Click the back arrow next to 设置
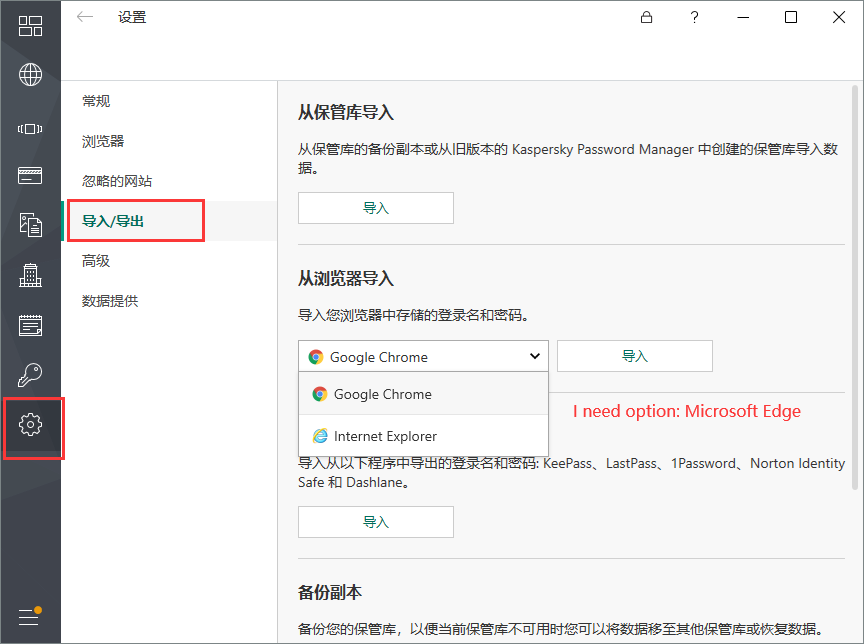864x644 pixels. click(x=85, y=17)
